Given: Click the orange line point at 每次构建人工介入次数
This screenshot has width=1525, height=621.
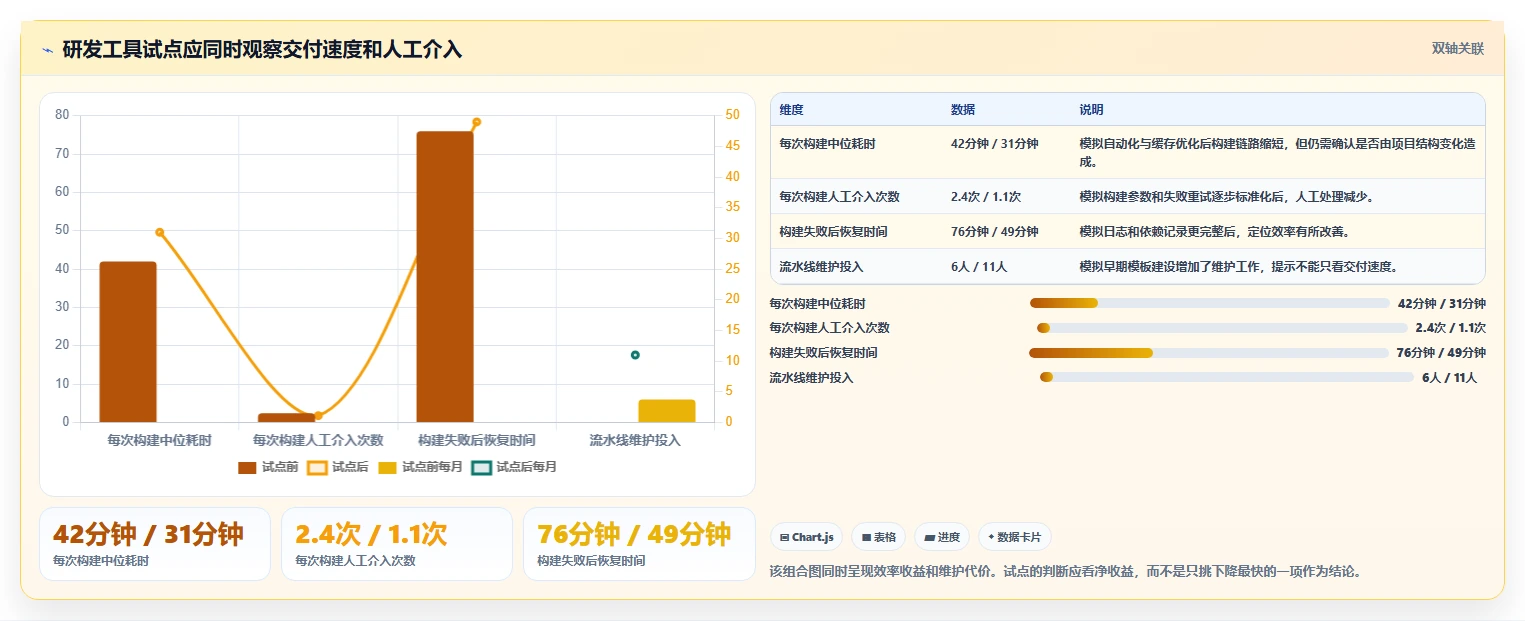Looking at the screenshot, I should point(318,416).
